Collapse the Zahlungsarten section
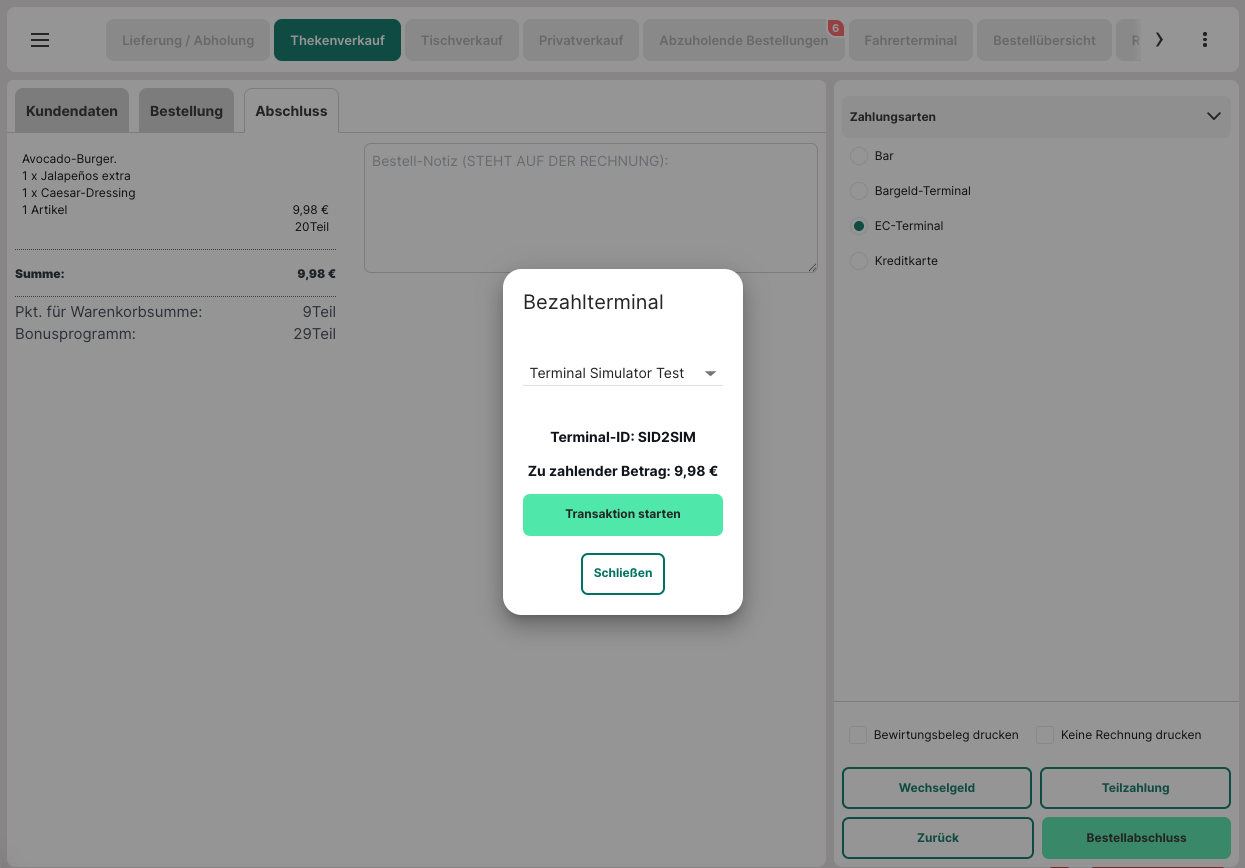This screenshot has width=1245, height=868. point(1213,117)
